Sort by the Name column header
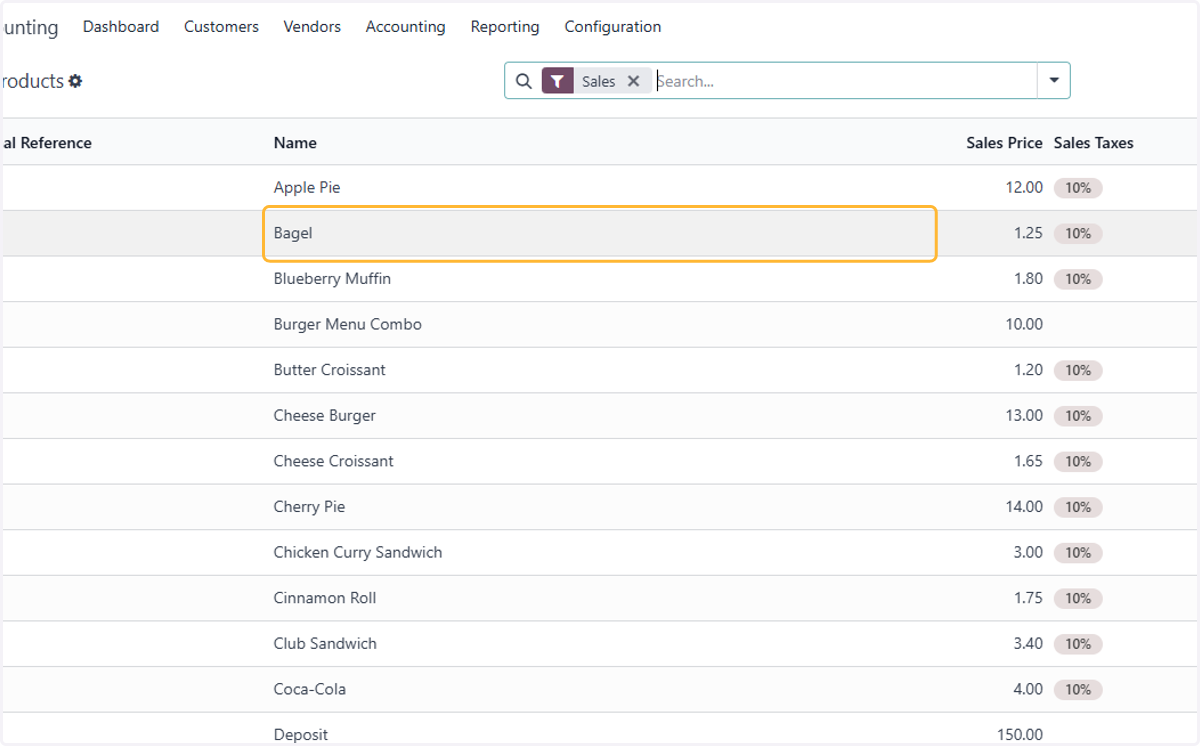The width and height of the screenshot is (1200, 746). click(295, 143)
